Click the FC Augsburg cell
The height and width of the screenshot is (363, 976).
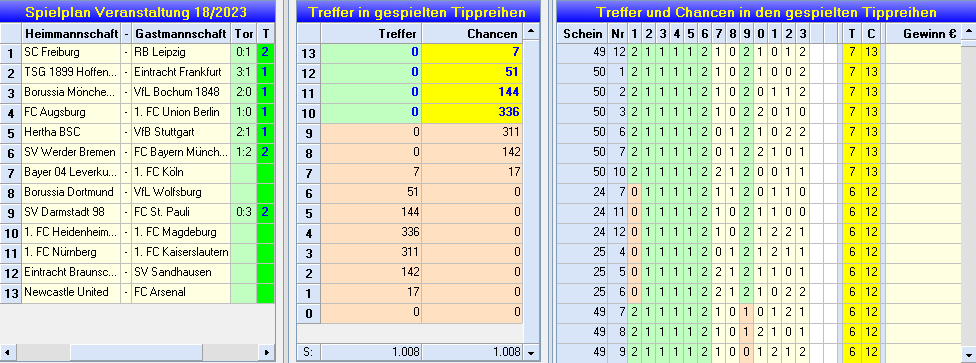pyautogui.click(x=72, y=112)
